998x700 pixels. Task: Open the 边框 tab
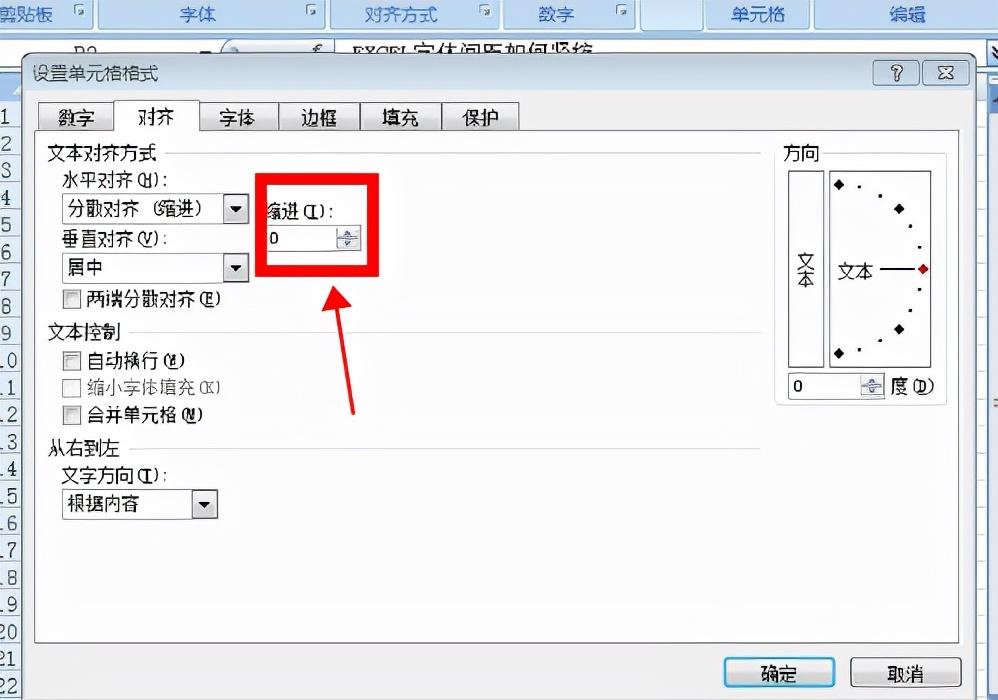pos(319,117)
